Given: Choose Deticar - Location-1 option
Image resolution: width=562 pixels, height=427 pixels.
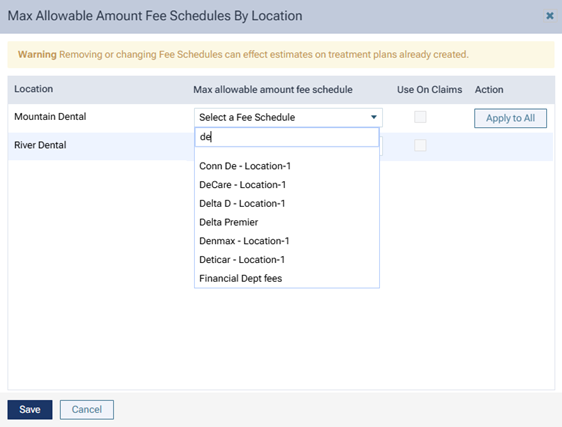Looking at the screenshot, I should 242,260.
